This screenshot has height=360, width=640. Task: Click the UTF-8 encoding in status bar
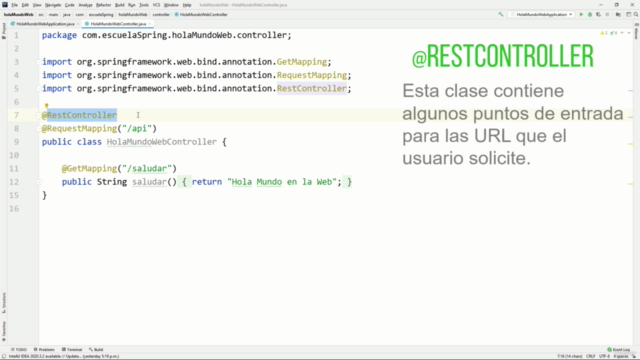[604, 356]
